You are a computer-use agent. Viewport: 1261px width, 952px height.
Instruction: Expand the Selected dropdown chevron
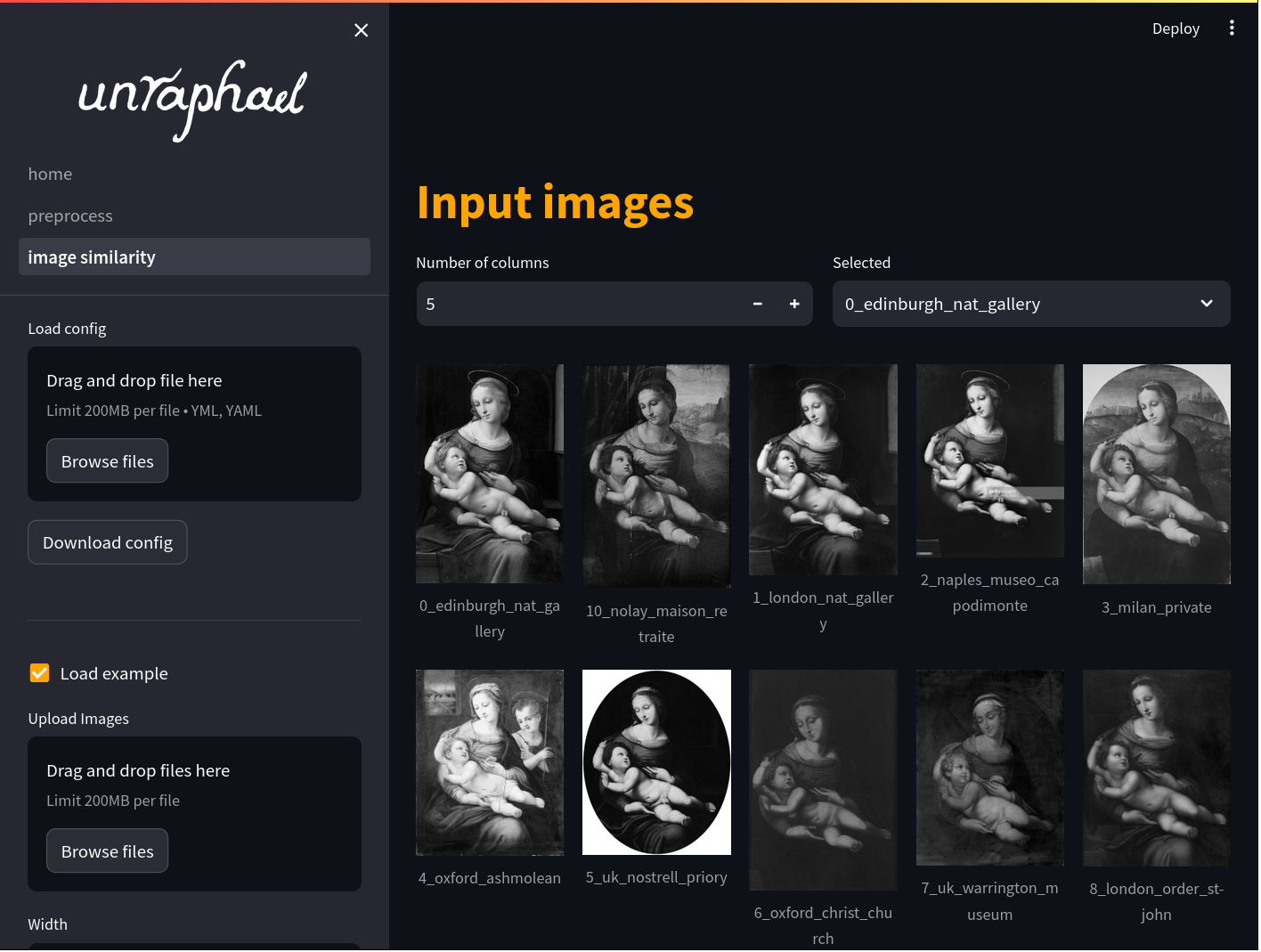click(1208, 304)
